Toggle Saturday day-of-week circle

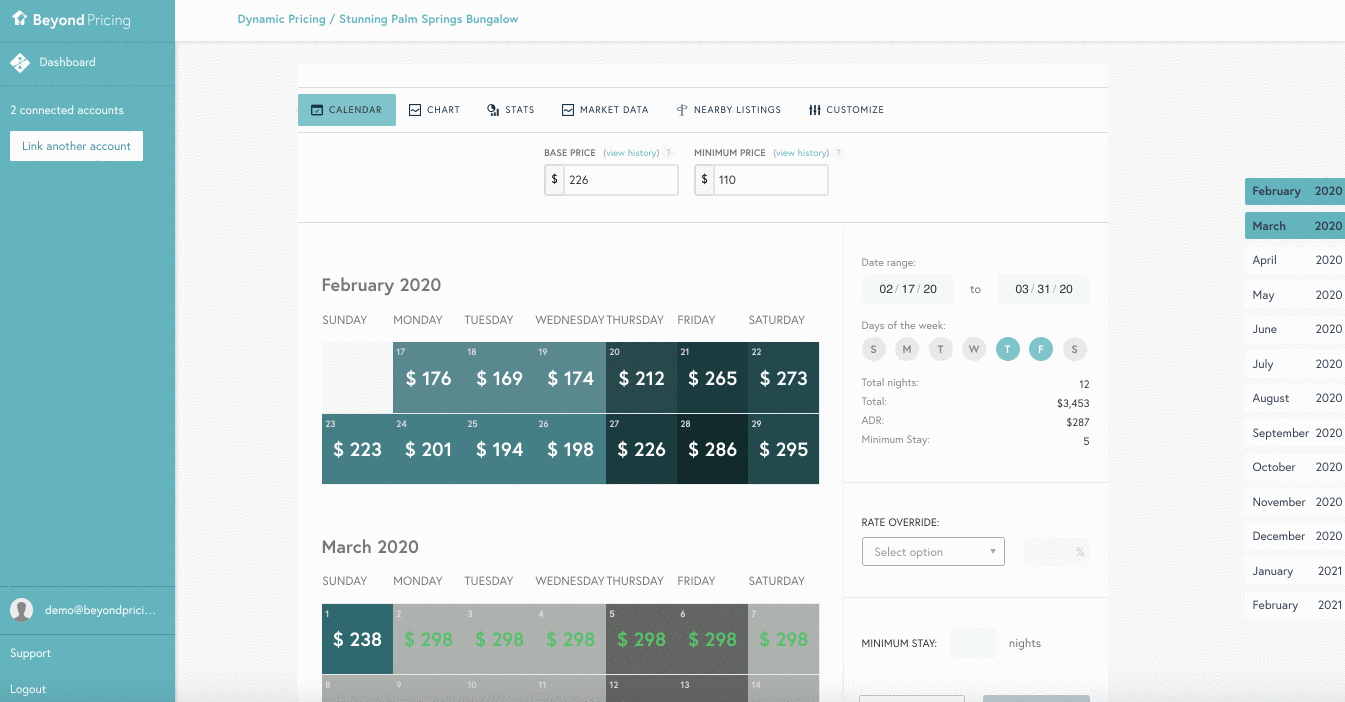point(1075,349)
